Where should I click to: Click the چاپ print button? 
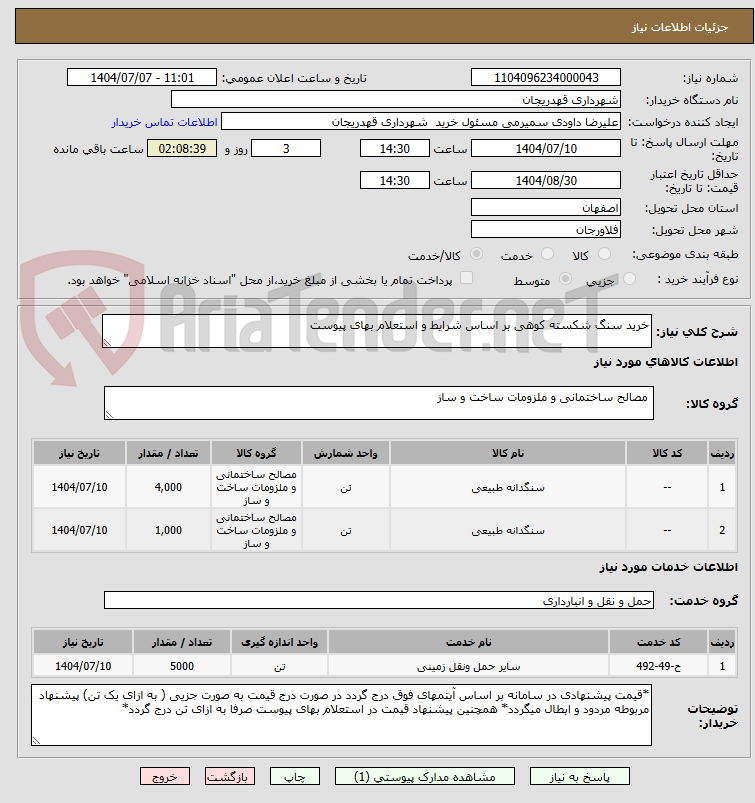(x=295, y=776)
